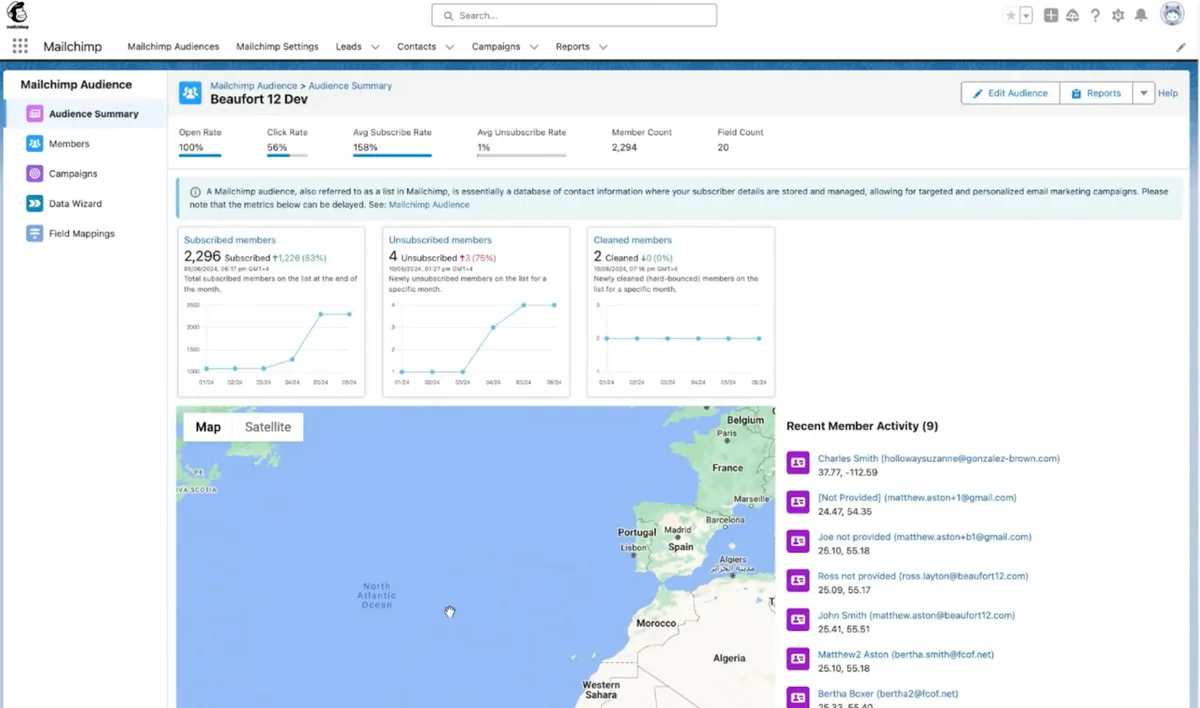Click the Click Rate progress bar

(287, 156)
